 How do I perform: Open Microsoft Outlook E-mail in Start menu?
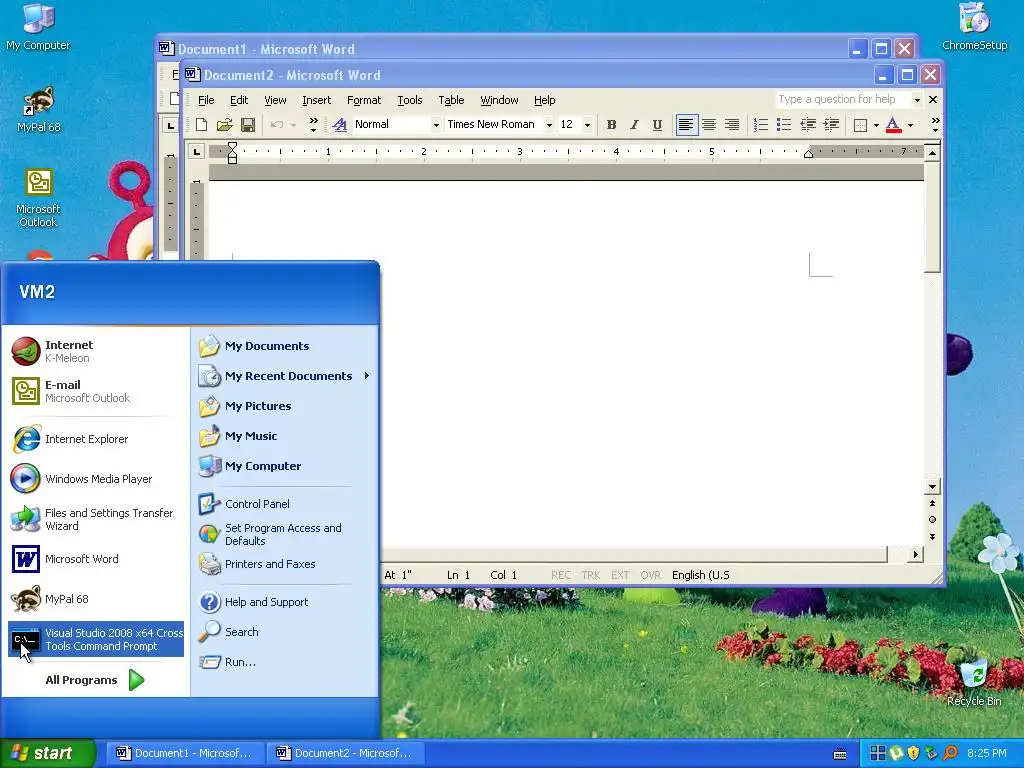(x=95, y=391)
